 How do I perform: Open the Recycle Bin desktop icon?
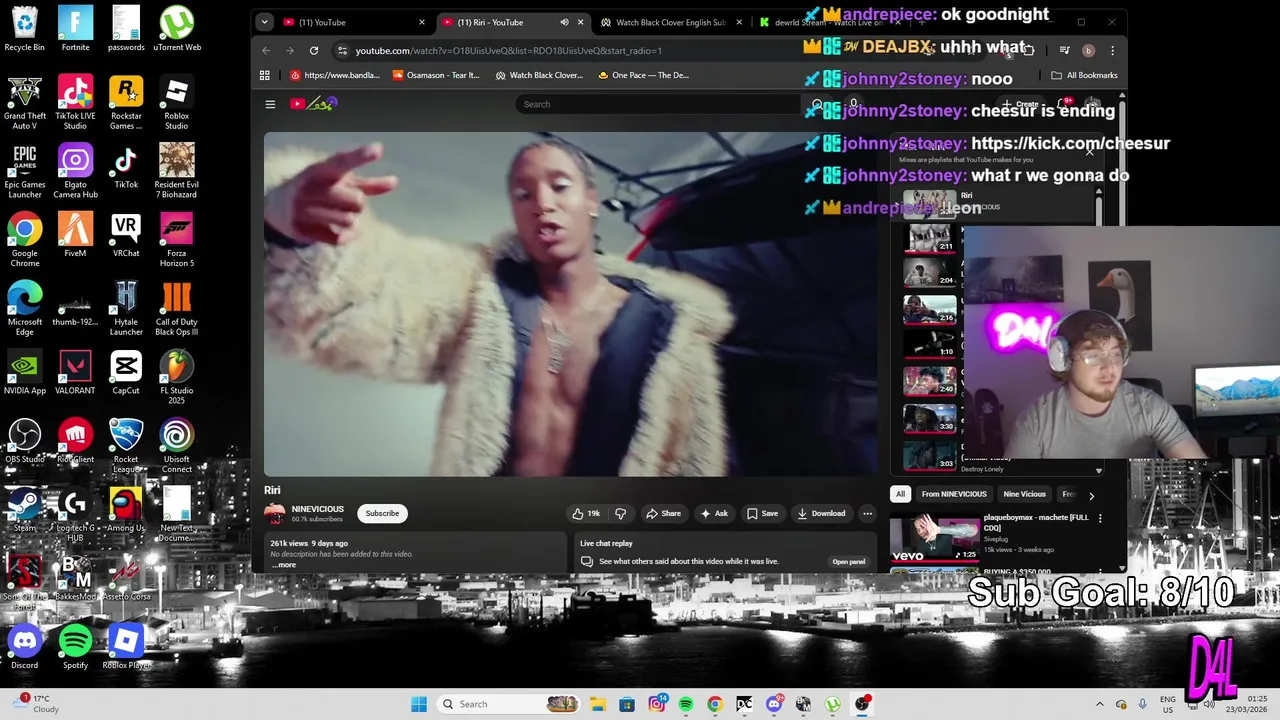click(24, 28)
